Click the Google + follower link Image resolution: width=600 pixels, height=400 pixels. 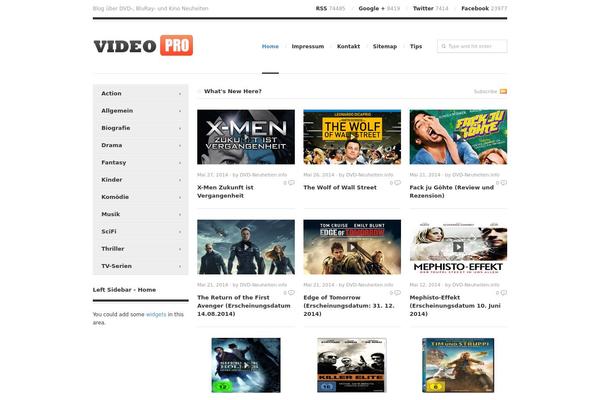tap(379, 8)
